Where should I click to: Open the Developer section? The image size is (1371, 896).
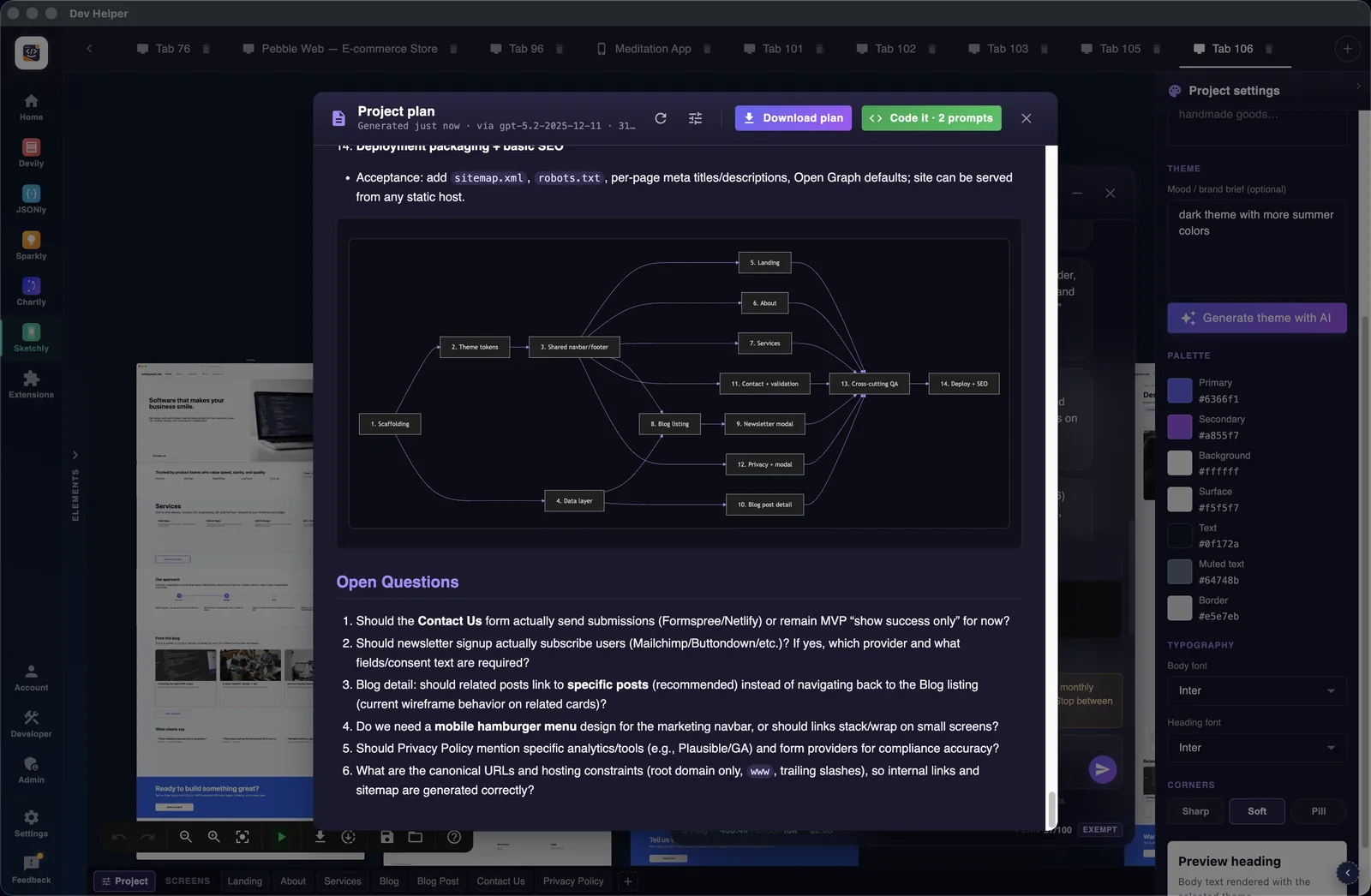click(x=31, y=724)
